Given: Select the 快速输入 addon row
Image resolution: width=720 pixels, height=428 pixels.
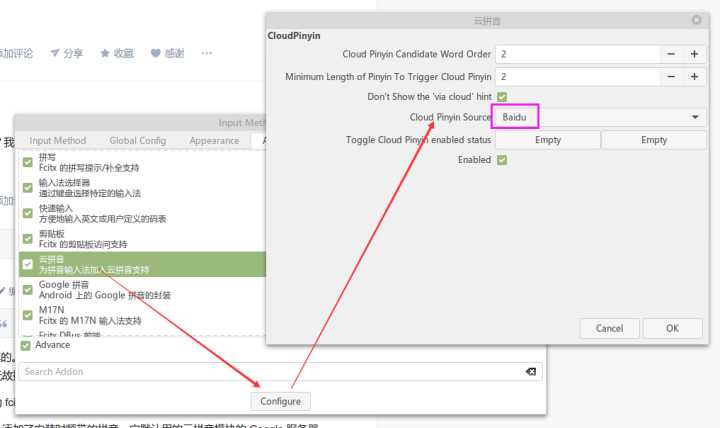Looking at the screenshot, I should (142, 213).
